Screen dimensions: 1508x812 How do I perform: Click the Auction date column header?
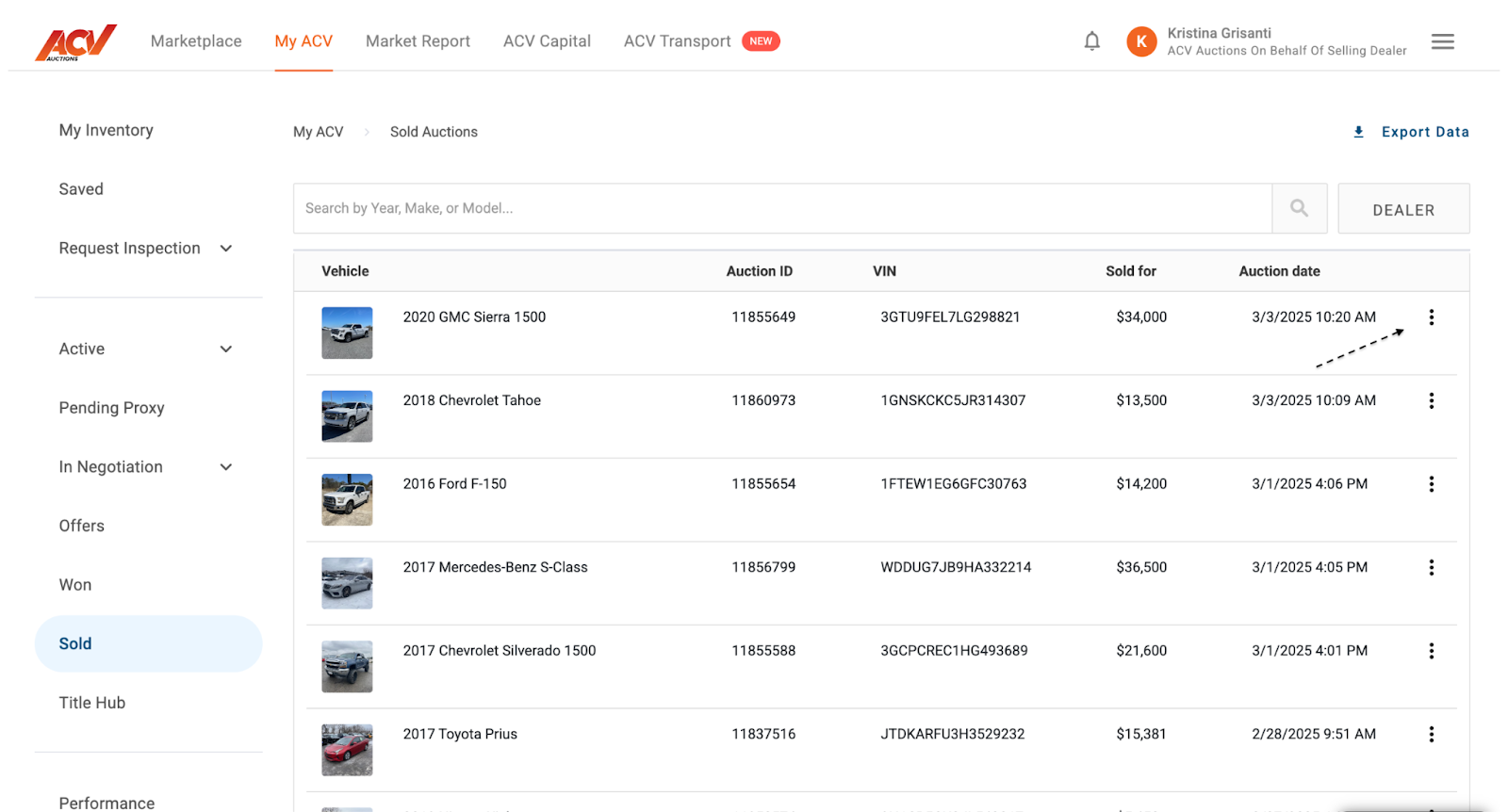pyautogui.click(x=1279, y=271)
